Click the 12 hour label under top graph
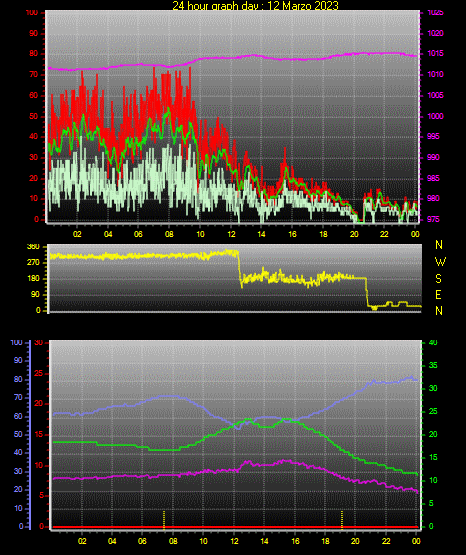Screen dimensions: 466x555 (x=231, y=234)
